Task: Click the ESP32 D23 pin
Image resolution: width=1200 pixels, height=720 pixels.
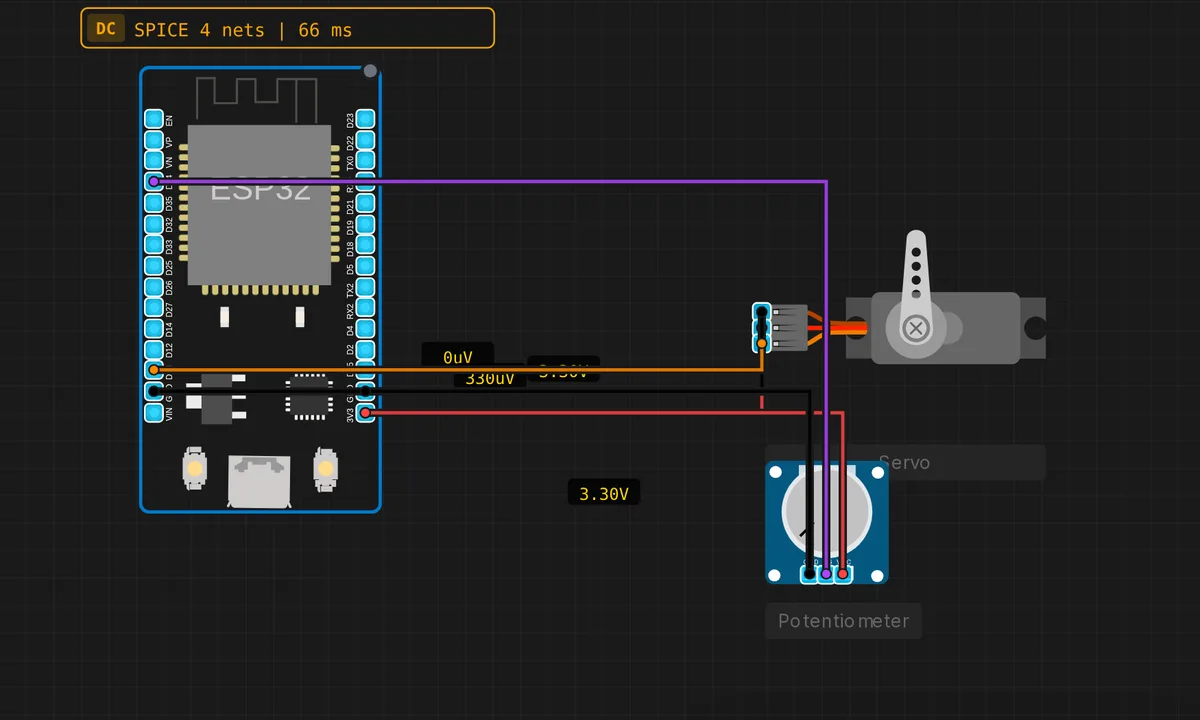Action: click(365, 119)
